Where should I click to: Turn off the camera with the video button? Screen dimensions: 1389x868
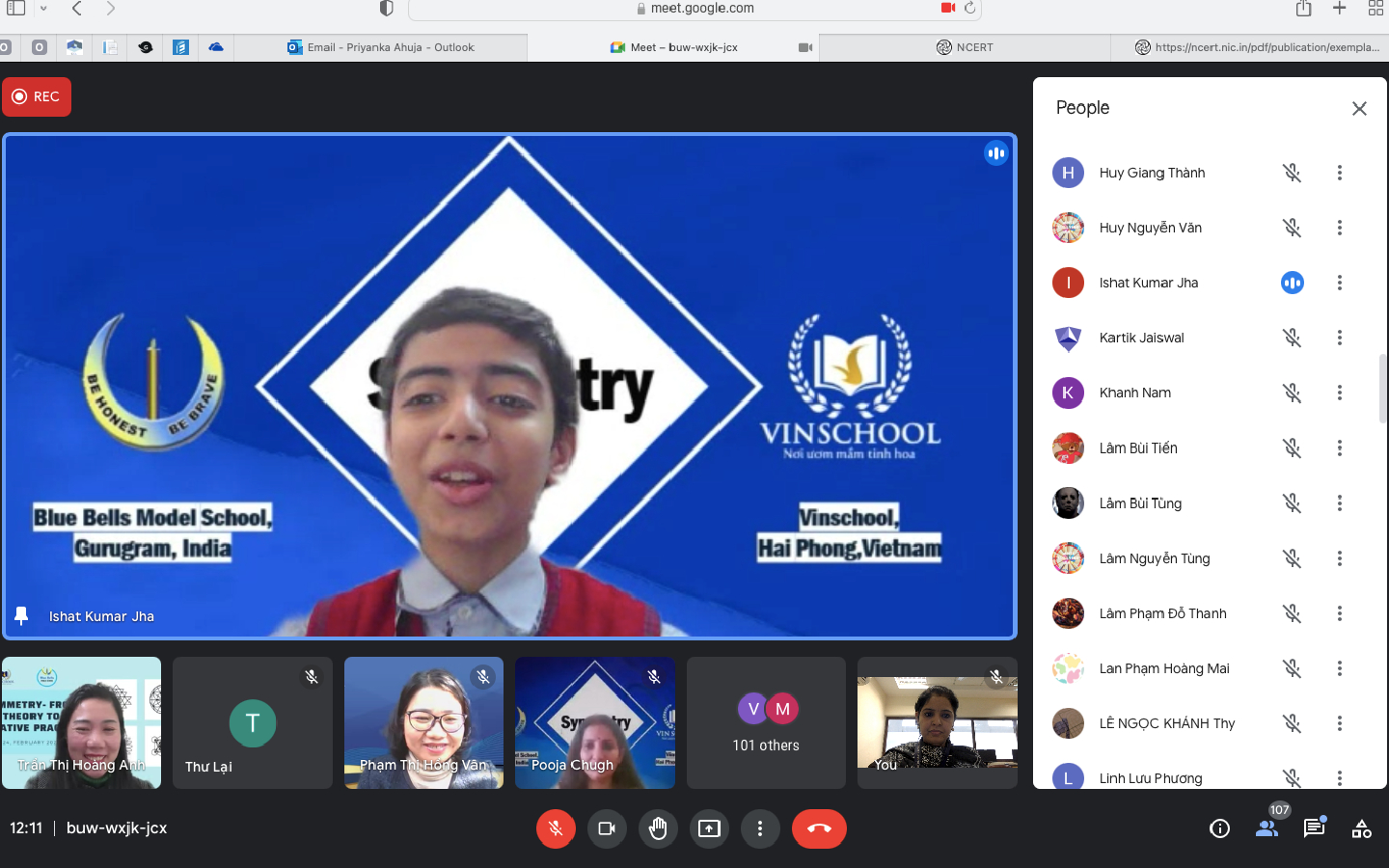pyautogui.click(x=607, y=828)
